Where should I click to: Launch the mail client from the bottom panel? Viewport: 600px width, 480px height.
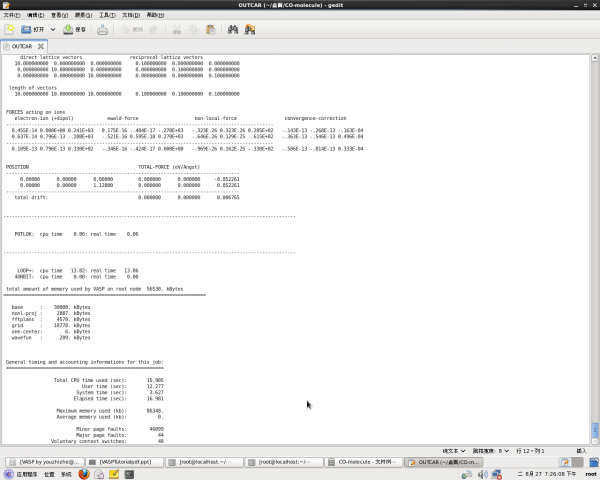pyautogui.click(x=99, y=475)
